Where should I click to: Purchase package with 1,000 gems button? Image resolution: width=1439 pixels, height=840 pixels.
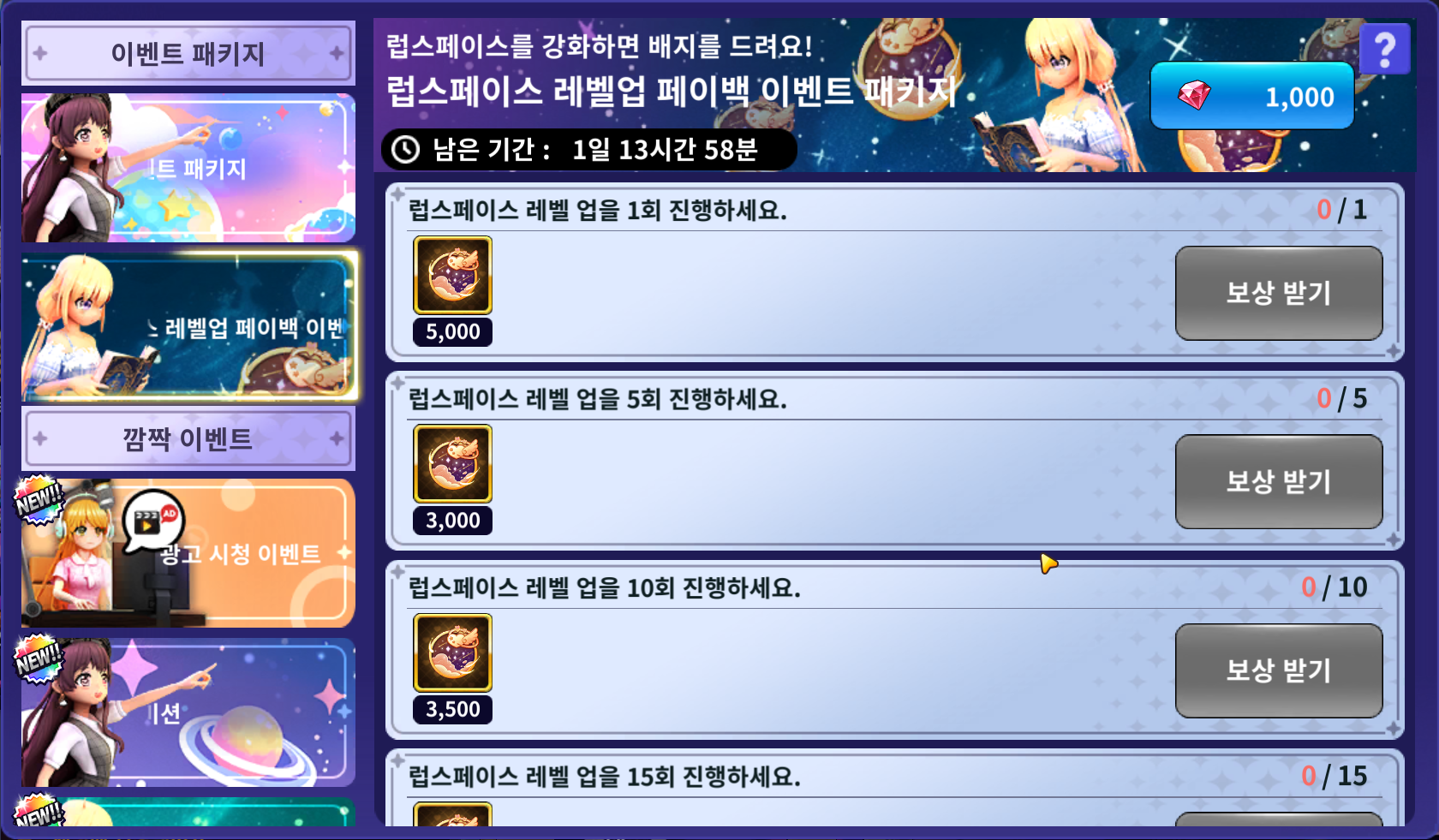(x=1251, y=95)
